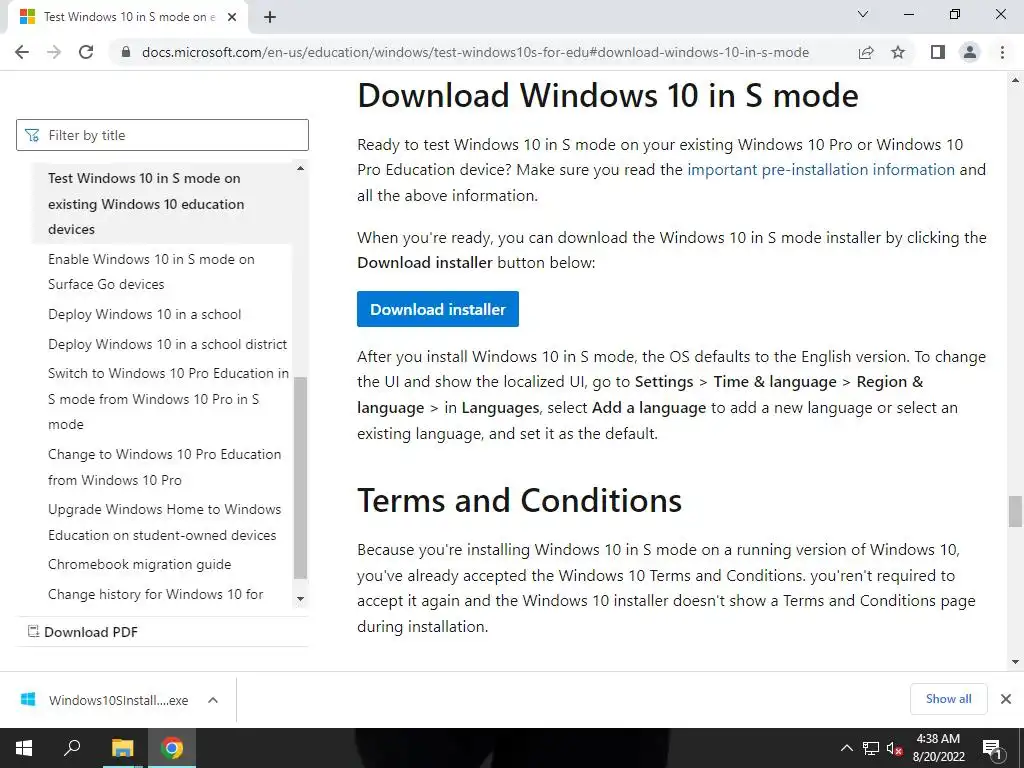Open the Chrome three-dot menu
This screenshot has width=1024, height=768.
tap(1002, 52)
